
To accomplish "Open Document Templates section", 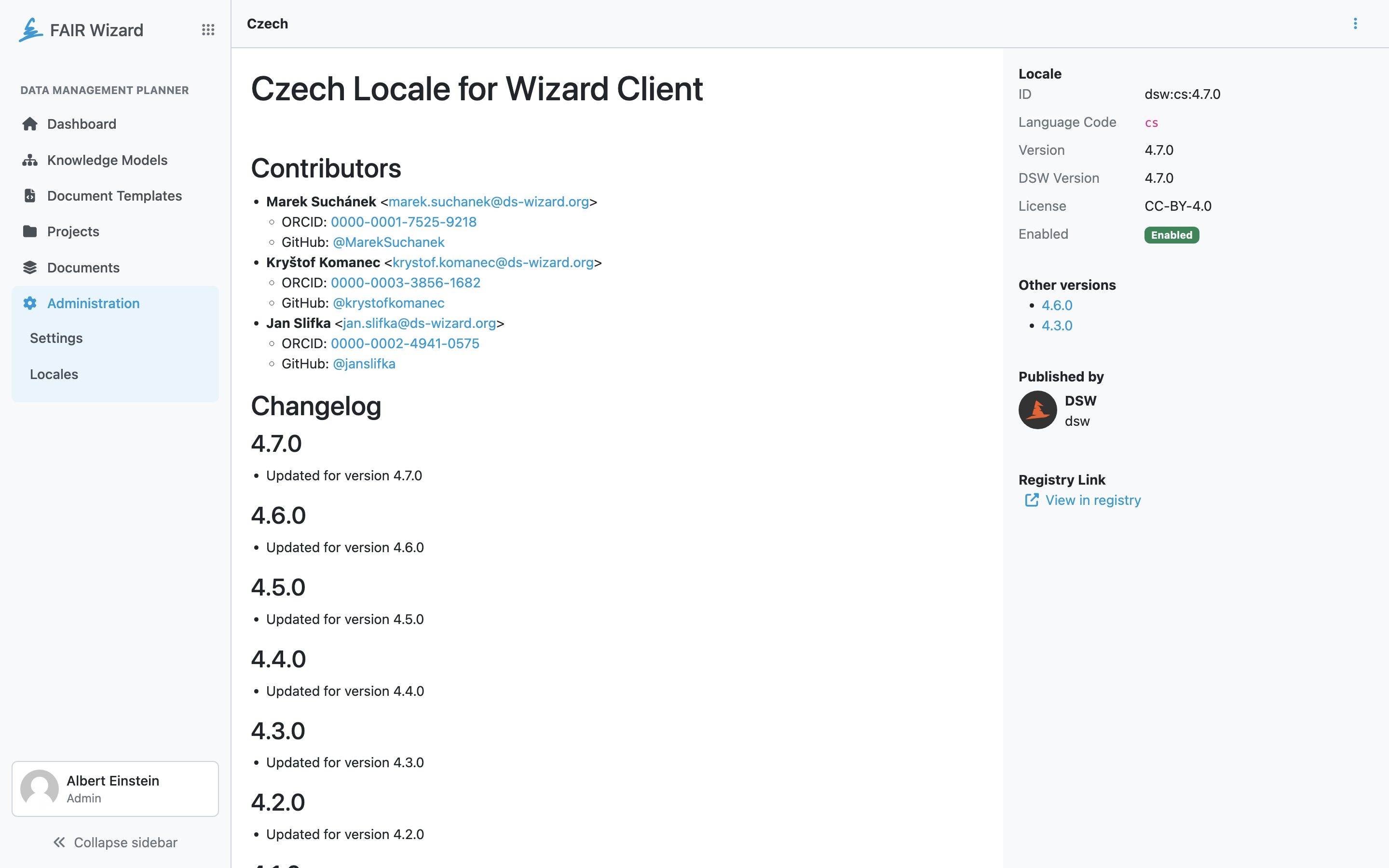I will click(x=115, y=196).
